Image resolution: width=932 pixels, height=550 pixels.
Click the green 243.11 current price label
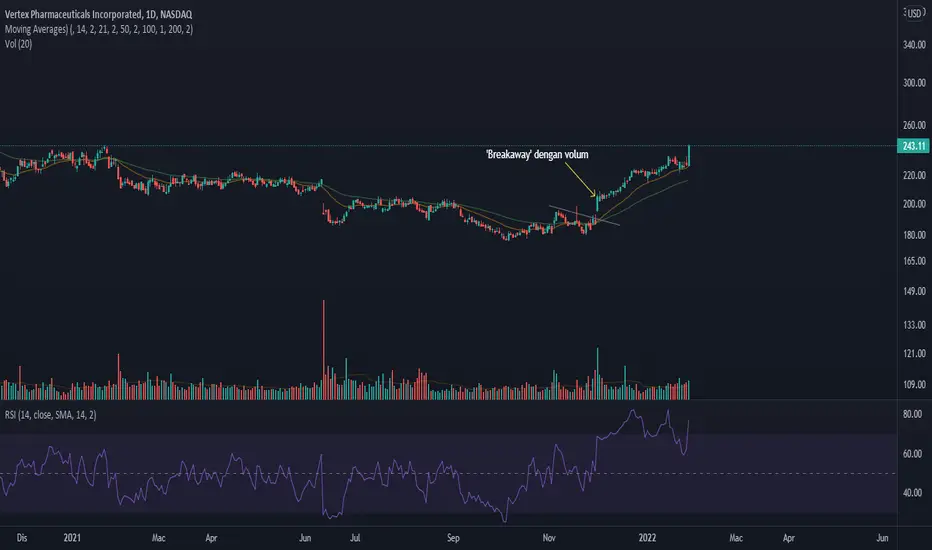pos(913,146)
